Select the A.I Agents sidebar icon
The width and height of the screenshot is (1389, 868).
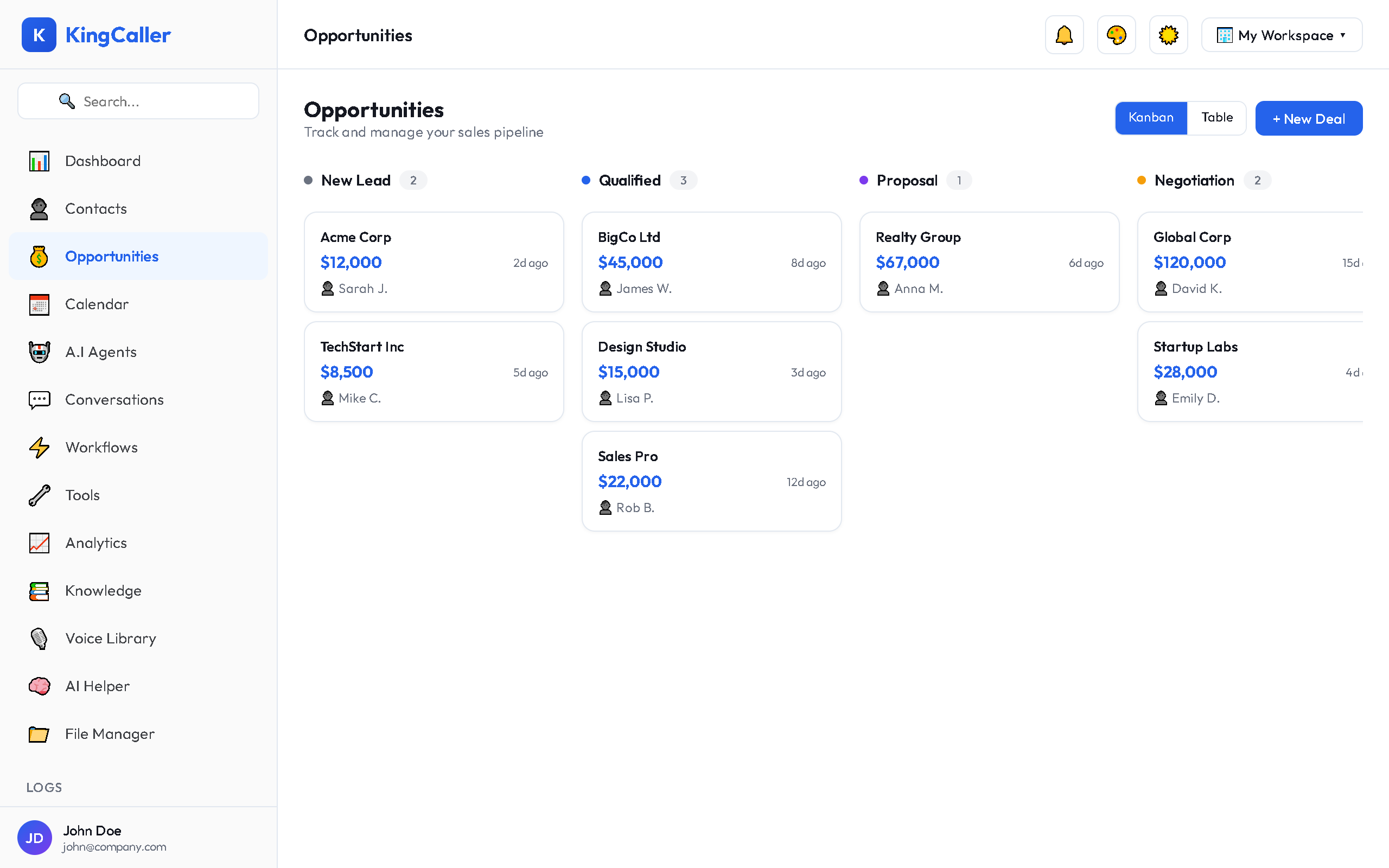point(39,352)
